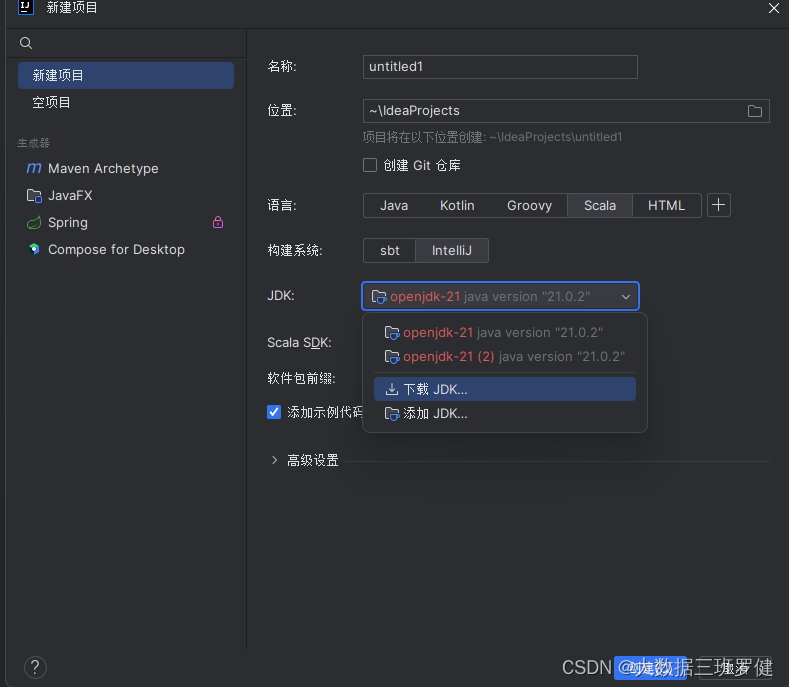Viewport: 789px width, 687px height.
Task: Click the search icon in the left panel
Action: pyautogui.click(x=26, y=43)
